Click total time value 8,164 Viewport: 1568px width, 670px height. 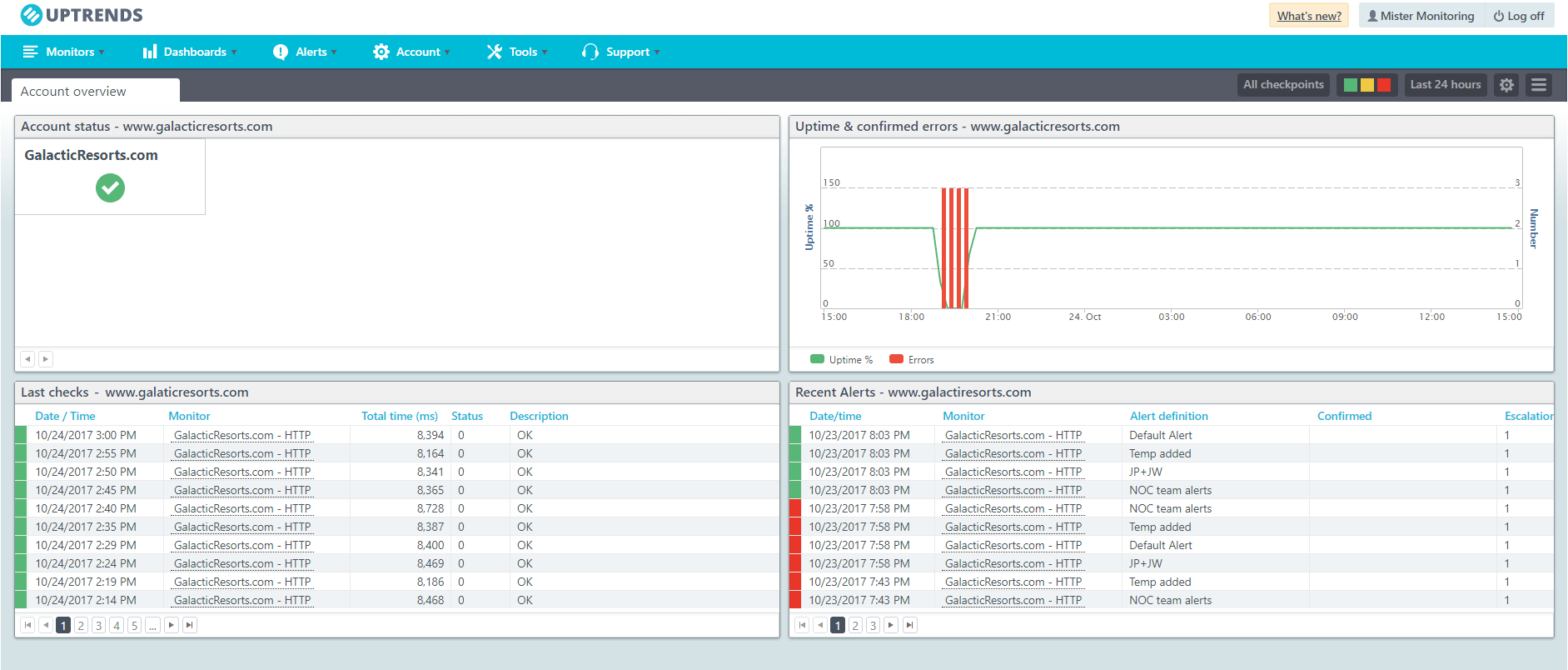[x=431, y=453]
